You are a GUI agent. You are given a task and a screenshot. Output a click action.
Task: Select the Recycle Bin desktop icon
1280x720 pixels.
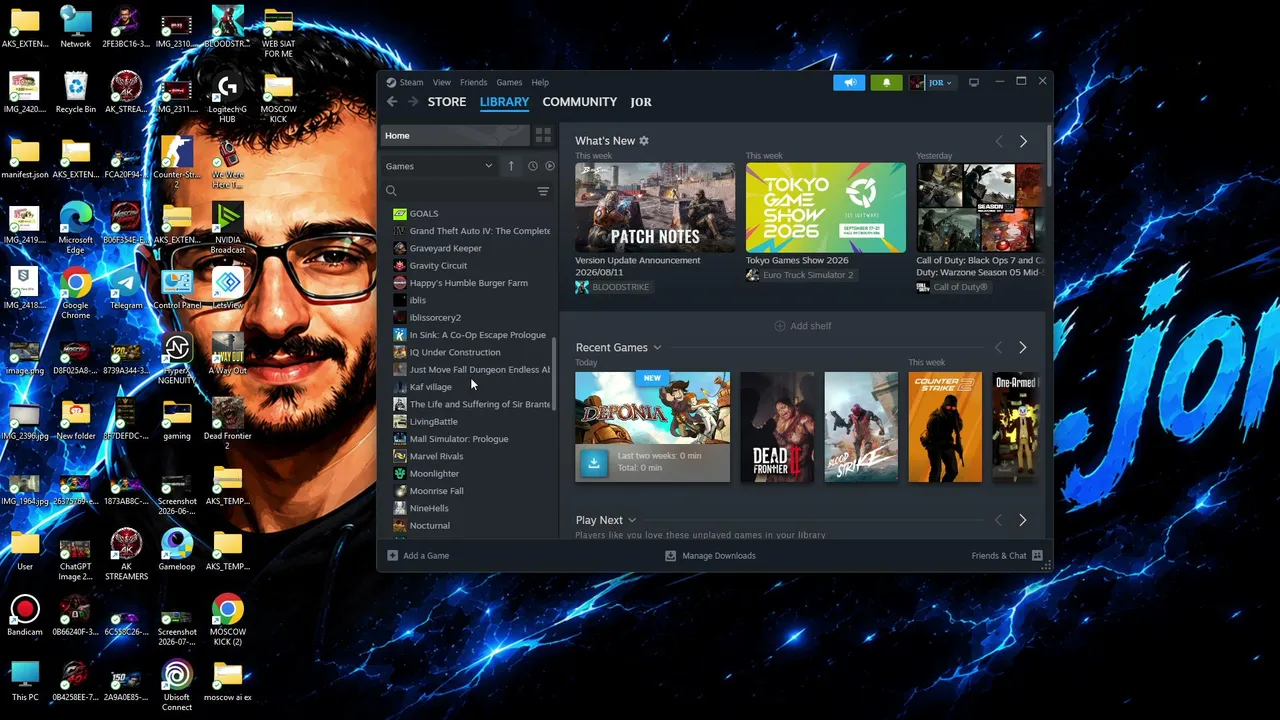pyautogui.click(x=76, y=93)
